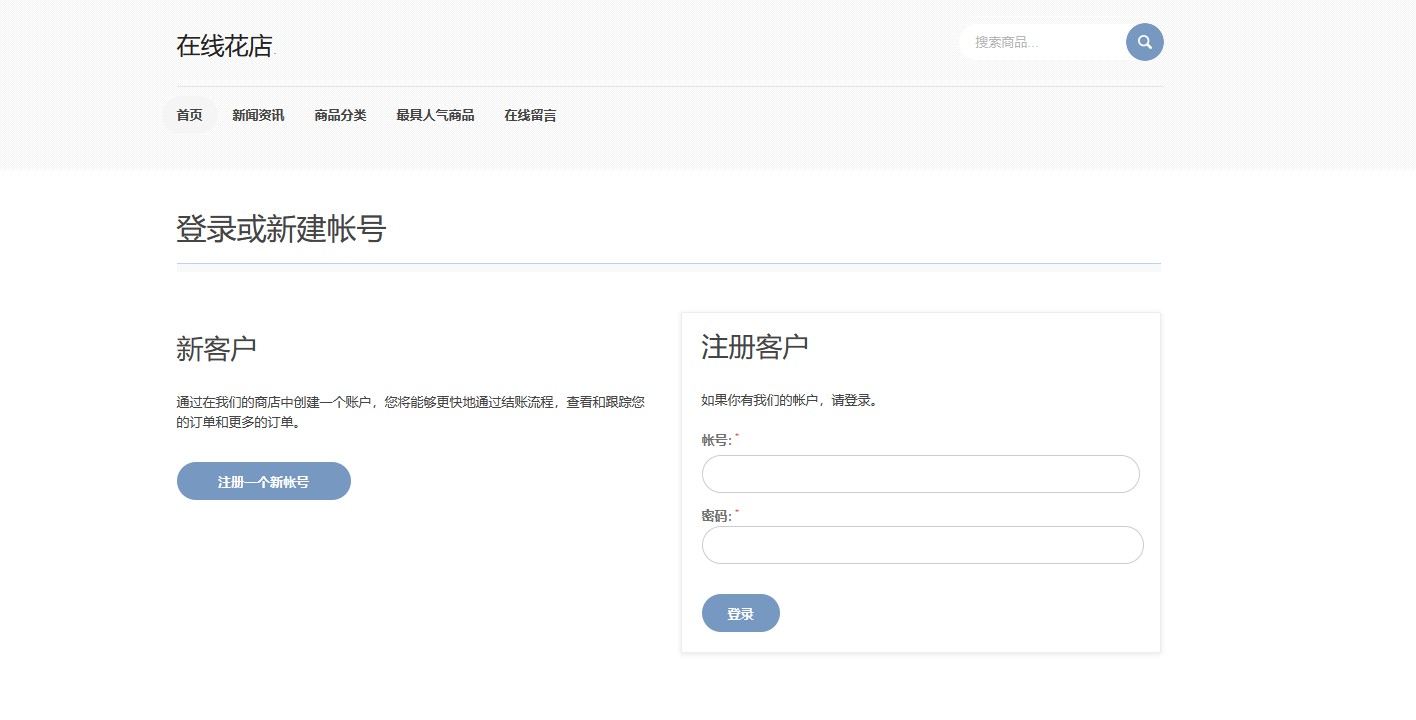Click the 密码 field label

pyautogui.click(x=717, y=516)
